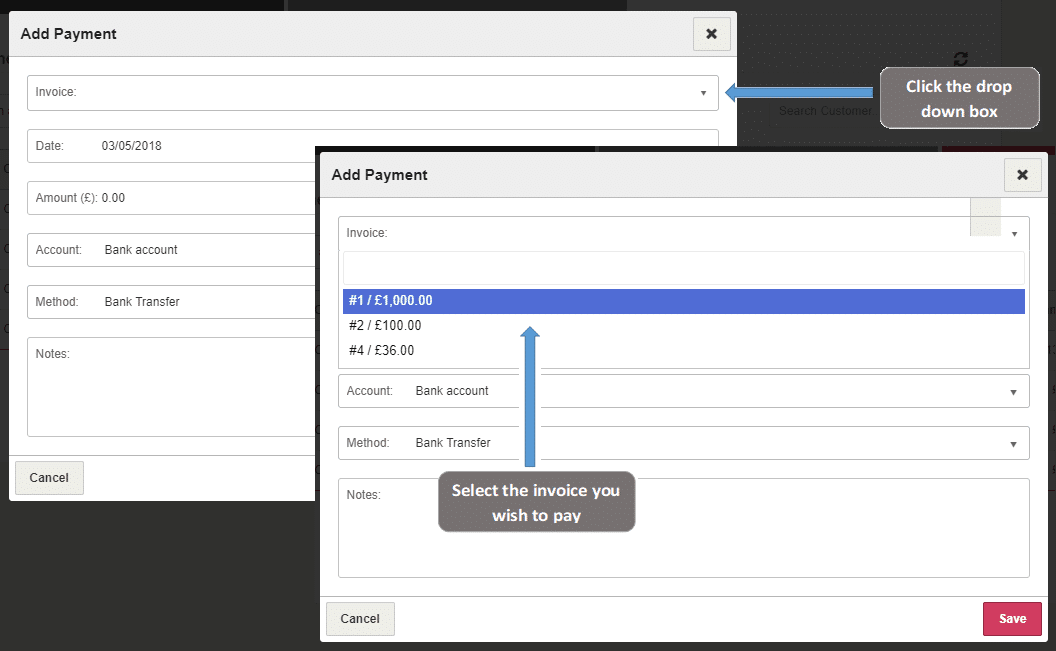The height and width of the screenshot is (651, 1056).
Task: Close the front Add Payment dialog
Action: [x=1022, y=175]
